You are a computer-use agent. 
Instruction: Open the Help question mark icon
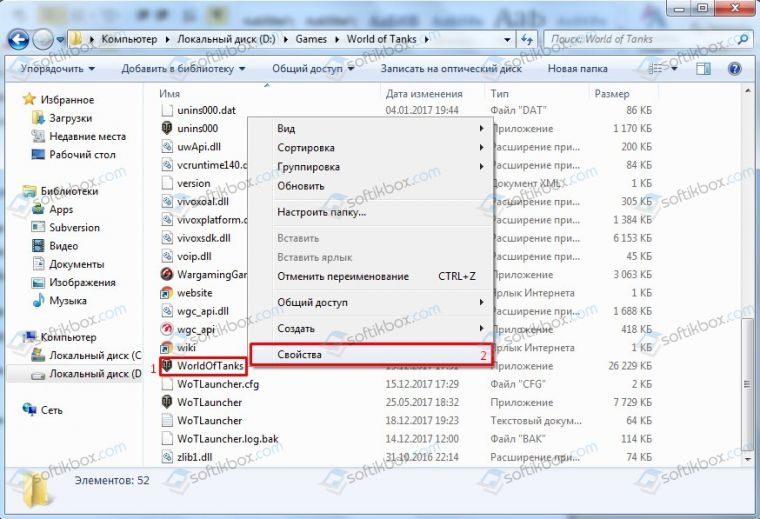coord(734,69)
